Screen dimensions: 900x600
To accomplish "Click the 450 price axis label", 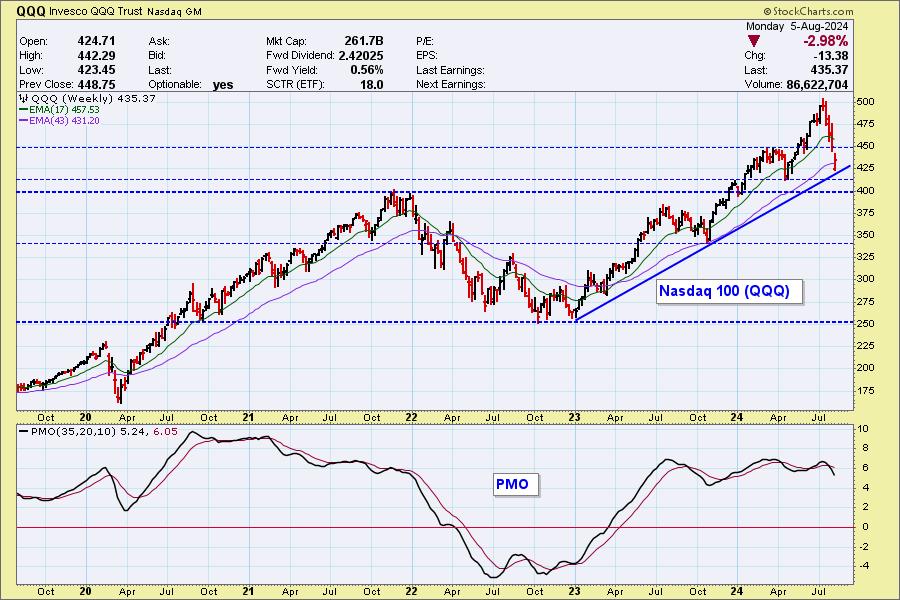I will (x=865, y=146).
